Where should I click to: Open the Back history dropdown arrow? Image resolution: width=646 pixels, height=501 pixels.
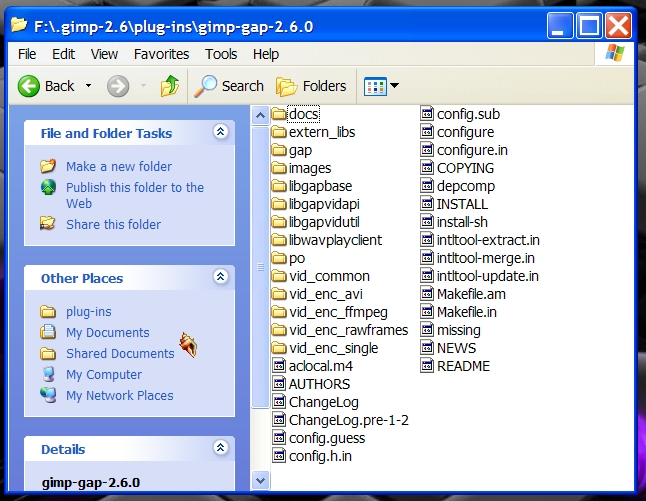[x=88, y=86]
